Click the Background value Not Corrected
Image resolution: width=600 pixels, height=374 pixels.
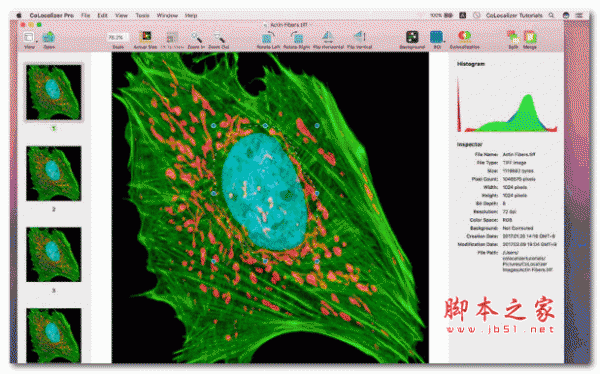tap(518, 228)
